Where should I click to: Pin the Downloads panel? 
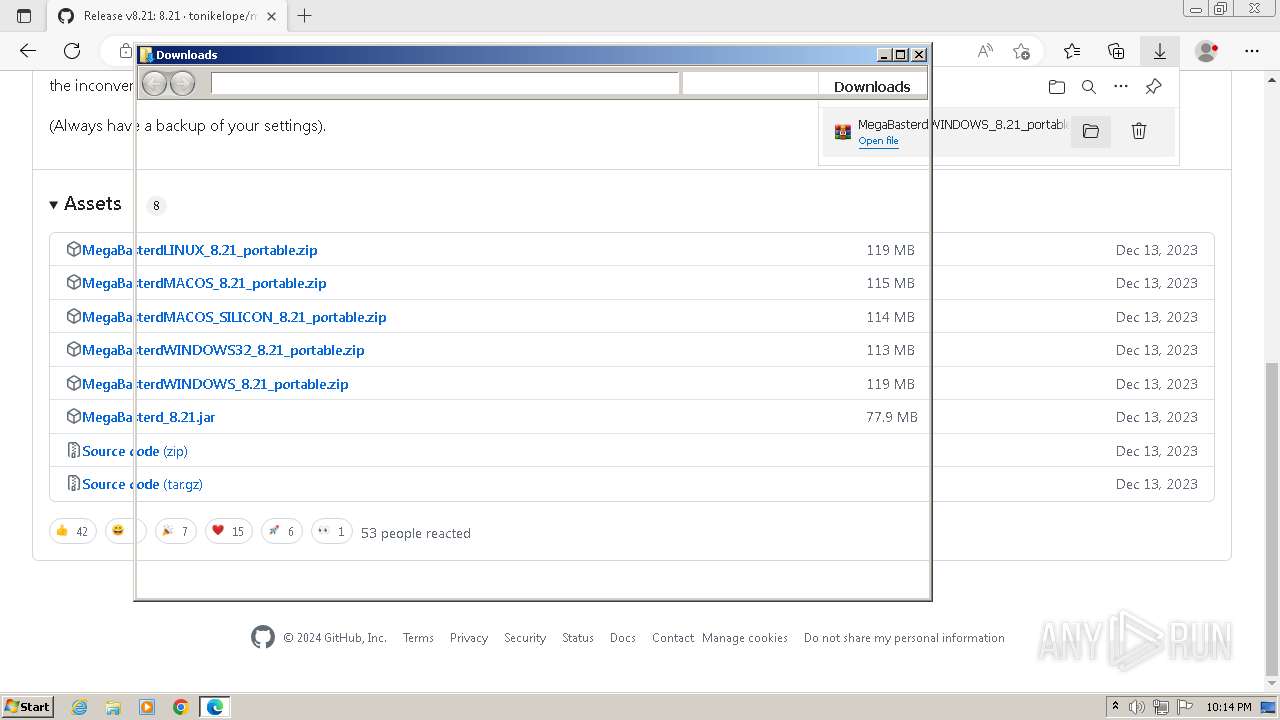1153,87
